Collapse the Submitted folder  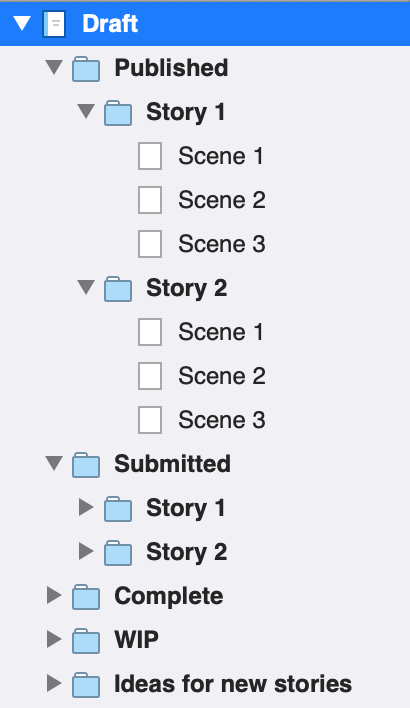point(54,463)
